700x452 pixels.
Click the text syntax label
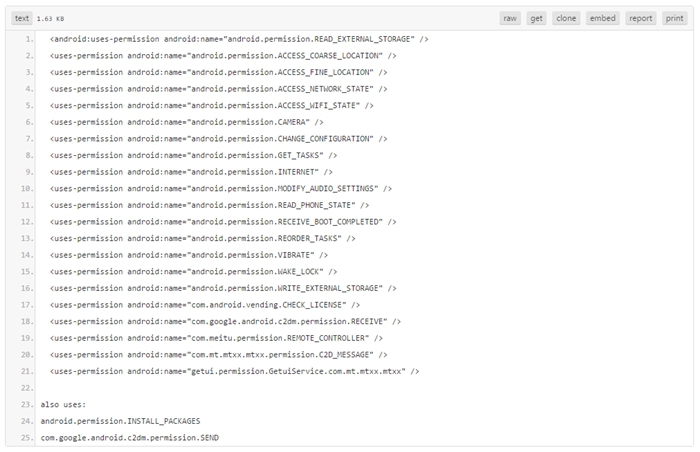click(x=22, y=18)
